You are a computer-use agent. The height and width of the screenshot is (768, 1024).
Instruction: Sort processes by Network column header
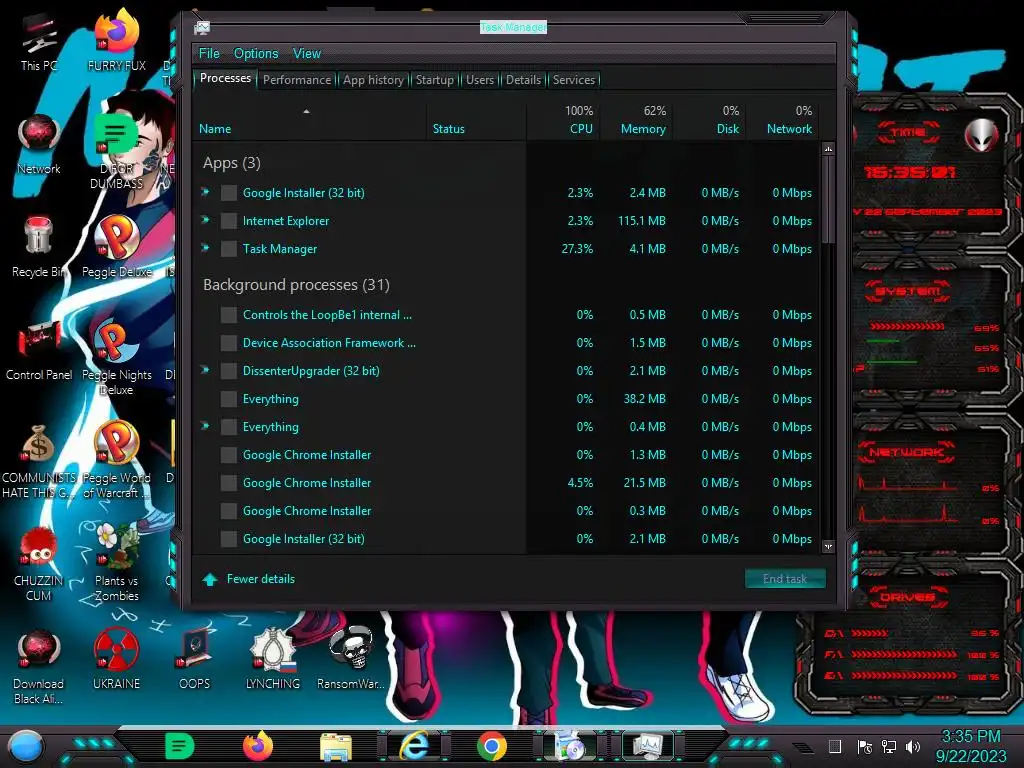click(782, 120)
